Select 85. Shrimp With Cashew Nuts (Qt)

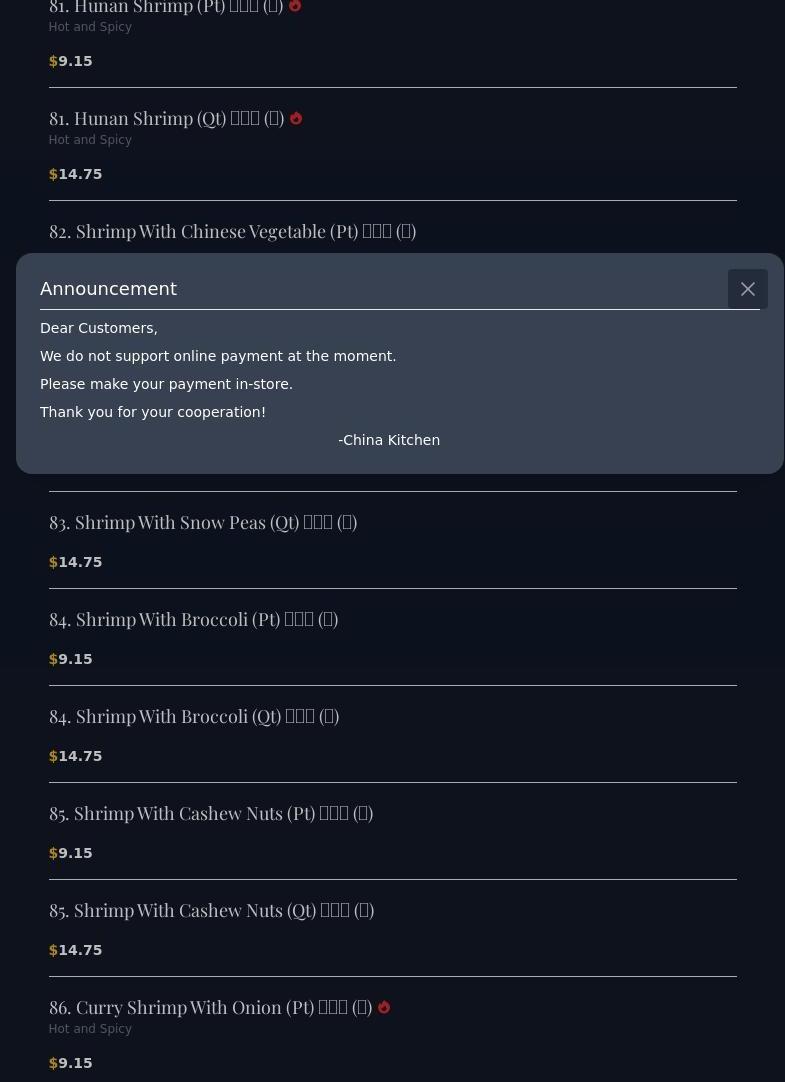tap(210, 910)
